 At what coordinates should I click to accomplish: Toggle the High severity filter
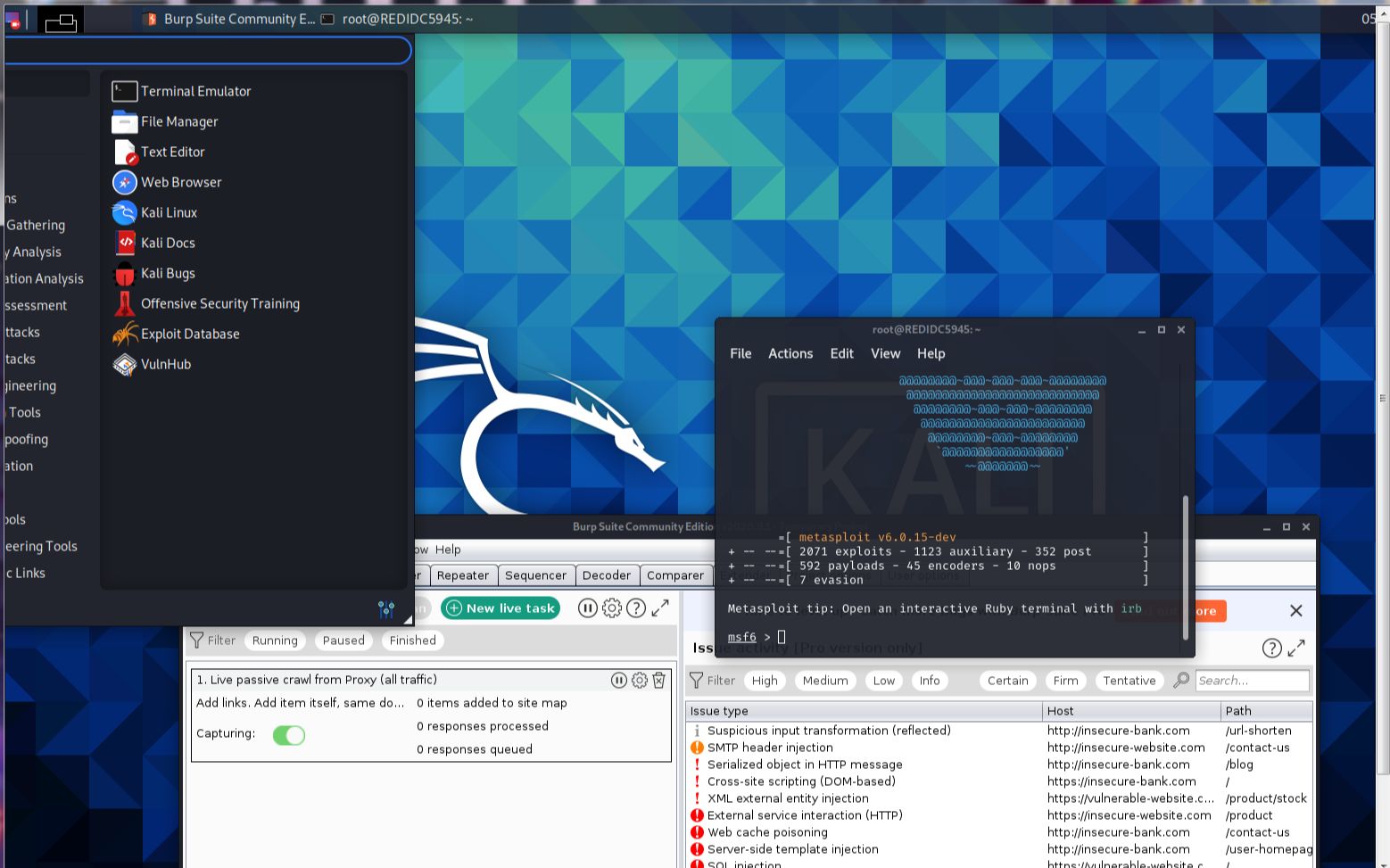click(765, 681)
